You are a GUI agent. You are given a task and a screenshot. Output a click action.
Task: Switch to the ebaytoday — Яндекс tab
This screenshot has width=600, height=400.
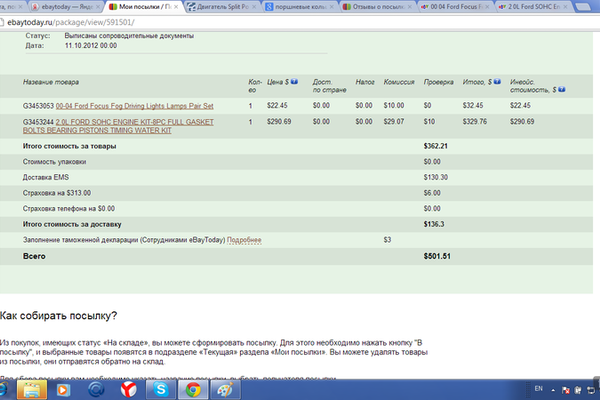point(66,7)
